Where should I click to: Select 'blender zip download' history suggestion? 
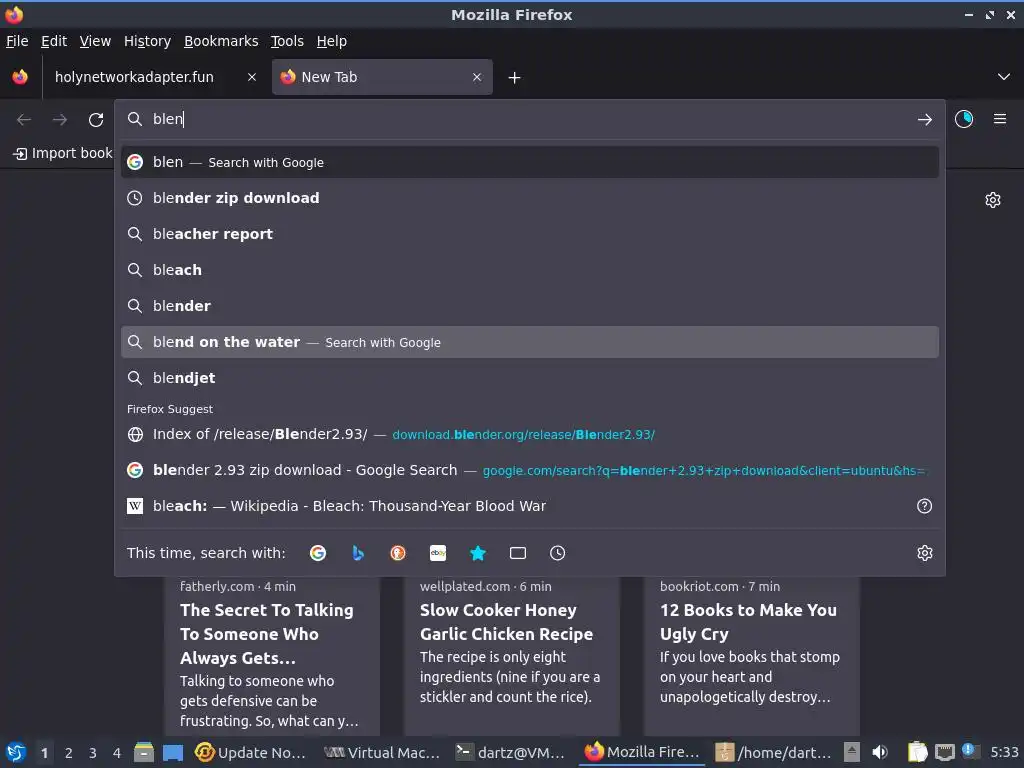[530, 198]
